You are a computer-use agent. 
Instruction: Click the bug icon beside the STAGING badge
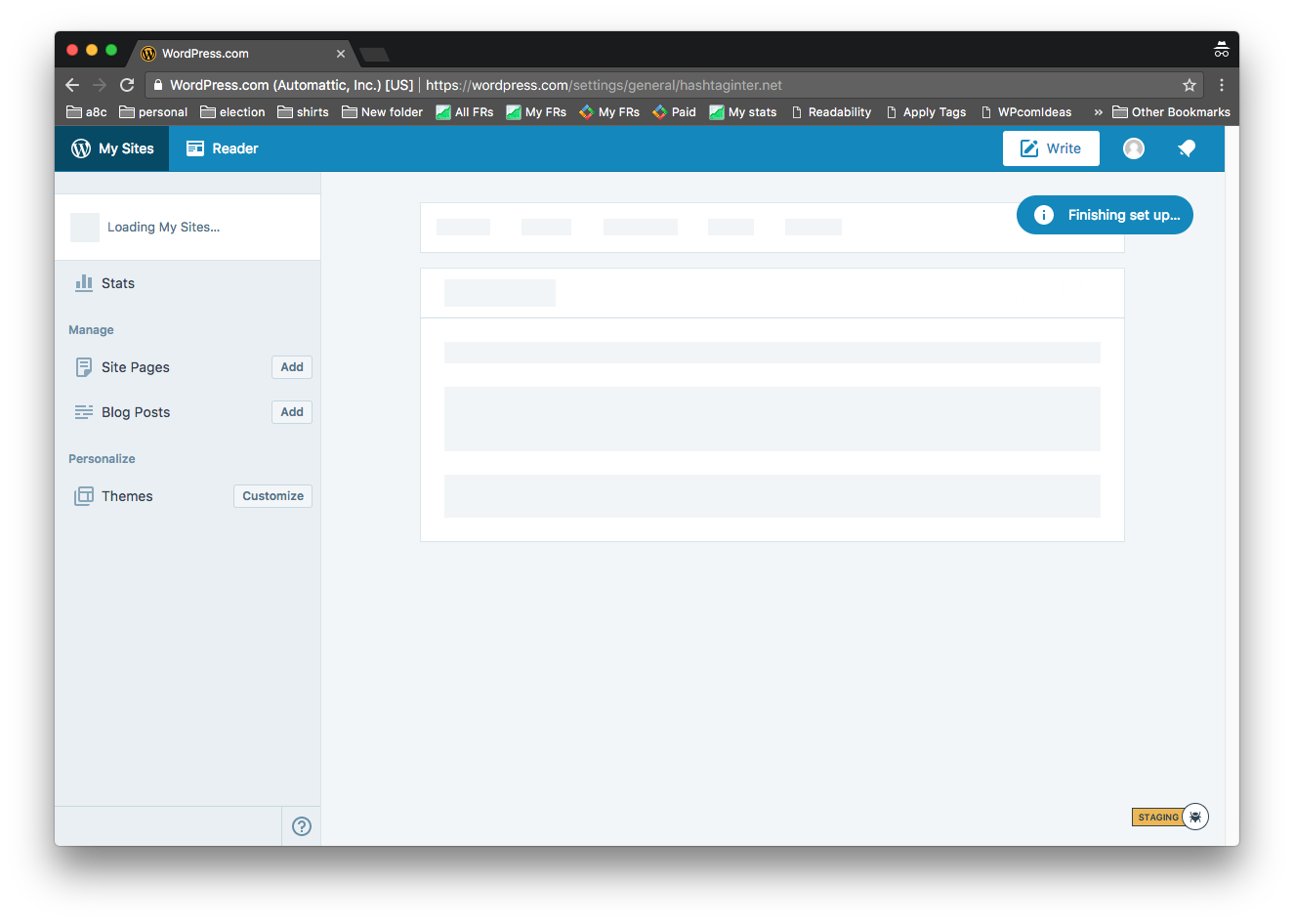1195,816
